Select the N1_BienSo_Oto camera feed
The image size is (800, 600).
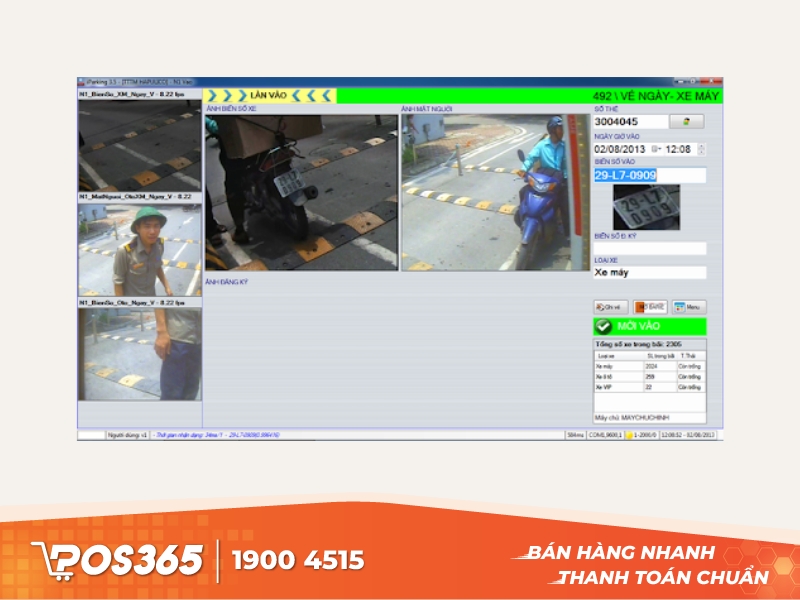point(140,354)
